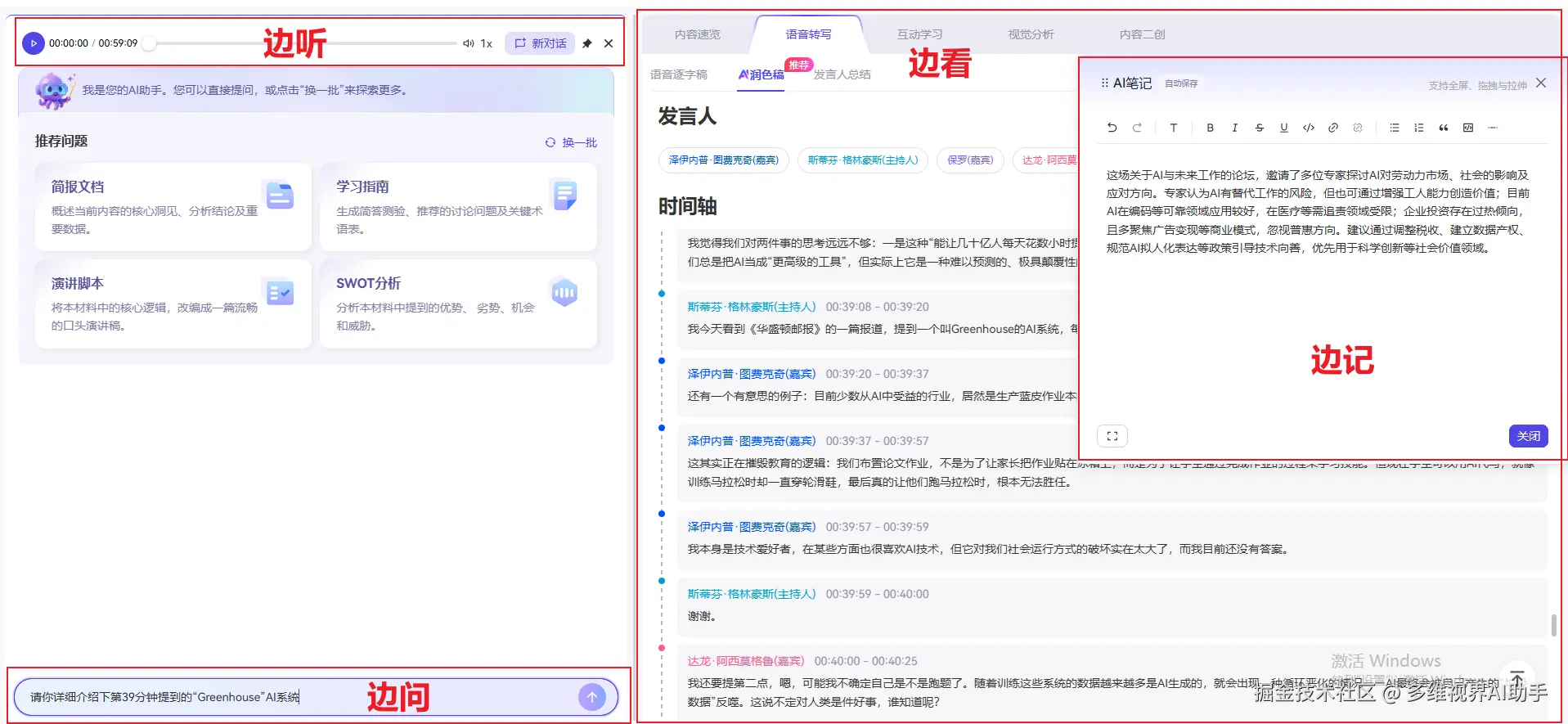This screenshot has width=1568, height=724.
Task: Click speaker name at 00:39:59 - 00:40:00
Action: 751,594
